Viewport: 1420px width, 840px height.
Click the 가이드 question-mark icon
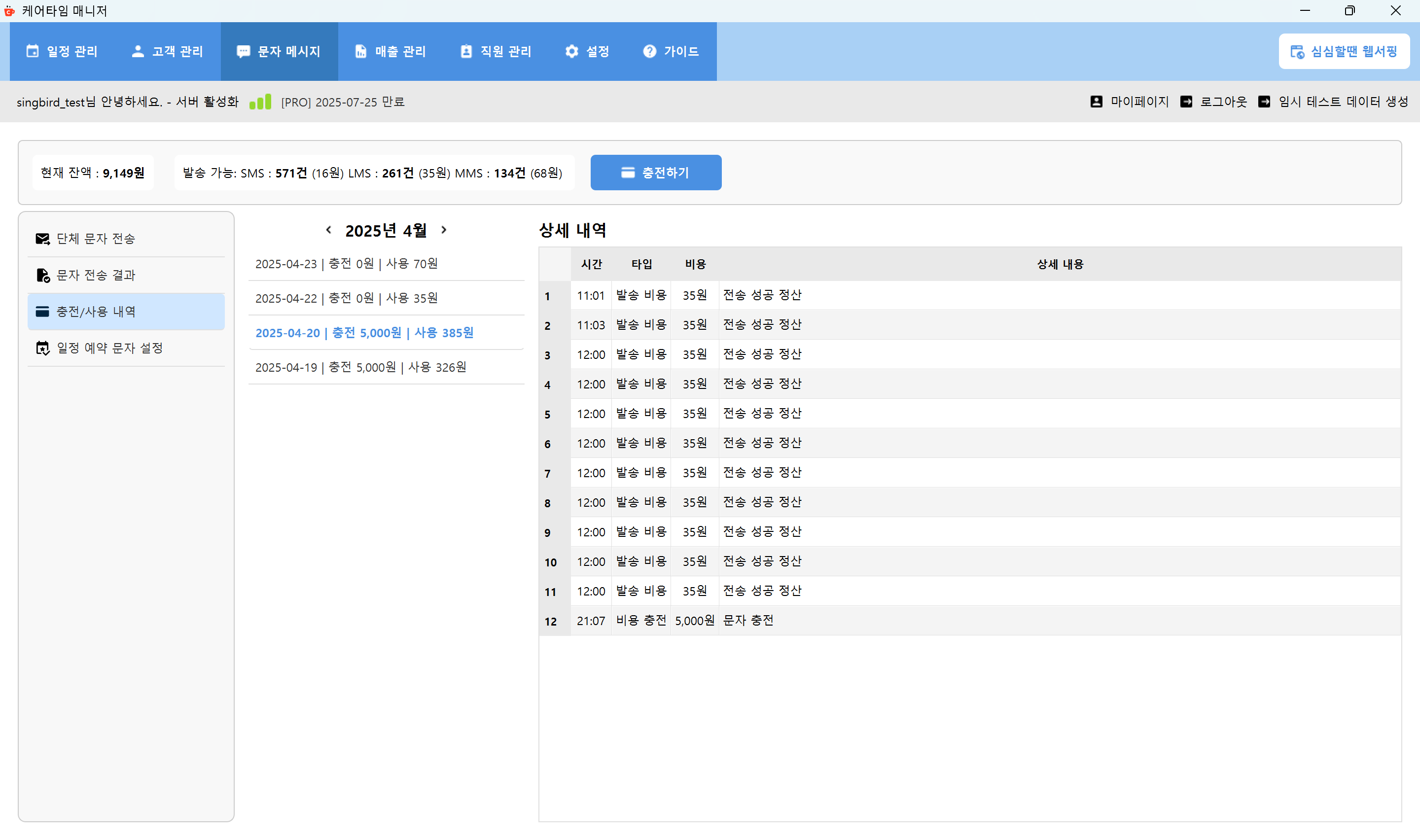[x=649, y=51]
